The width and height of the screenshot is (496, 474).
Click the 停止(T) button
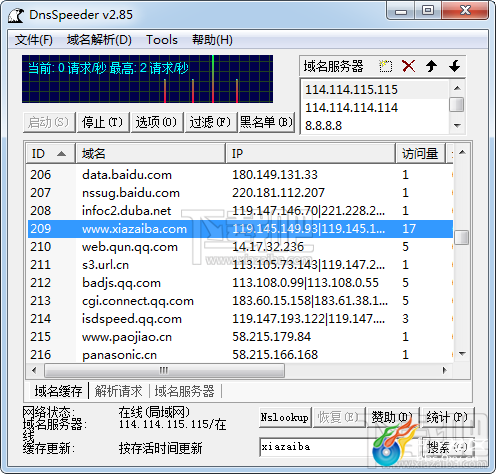103,122
